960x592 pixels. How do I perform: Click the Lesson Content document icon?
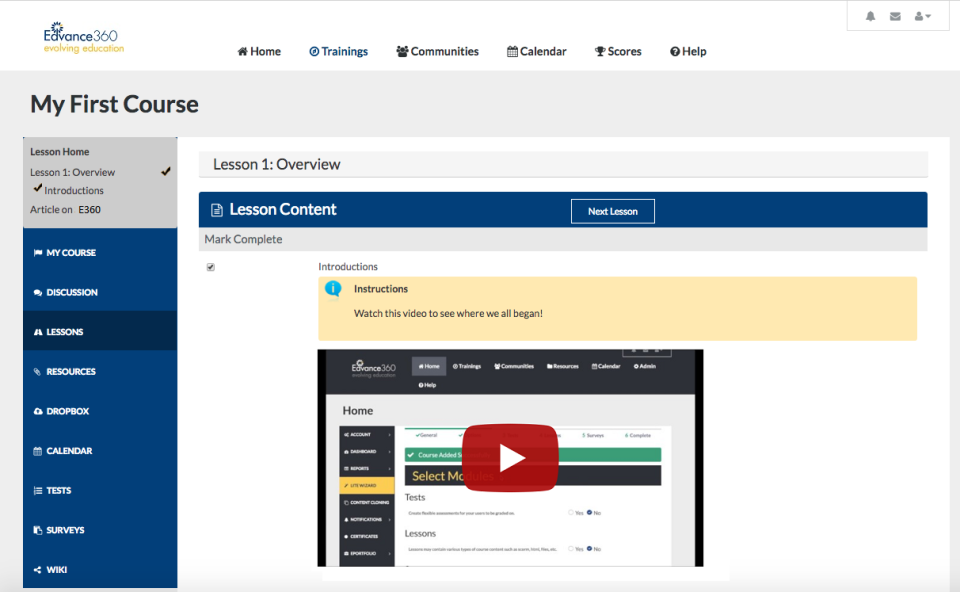pyautogui.click(x=217, y=210)
